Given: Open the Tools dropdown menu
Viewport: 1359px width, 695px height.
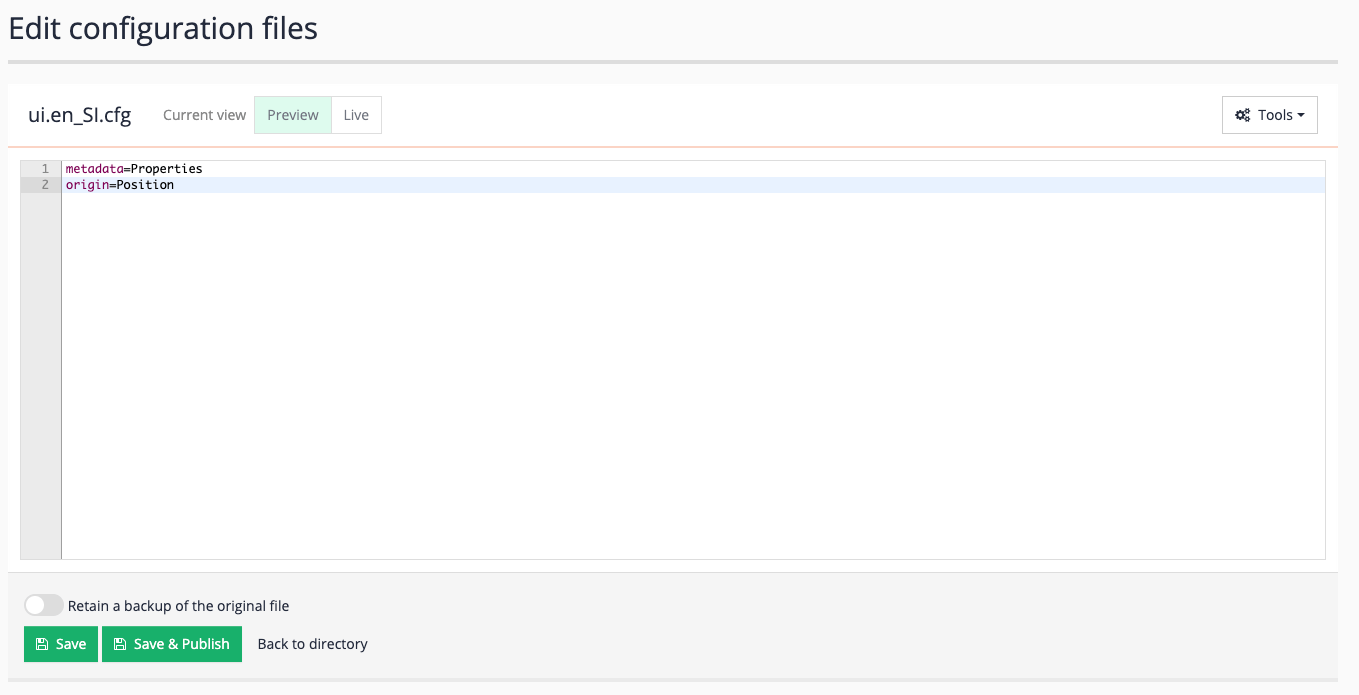Looking at the screenshot, I should pyautogui.click(x=1269, y=114).
